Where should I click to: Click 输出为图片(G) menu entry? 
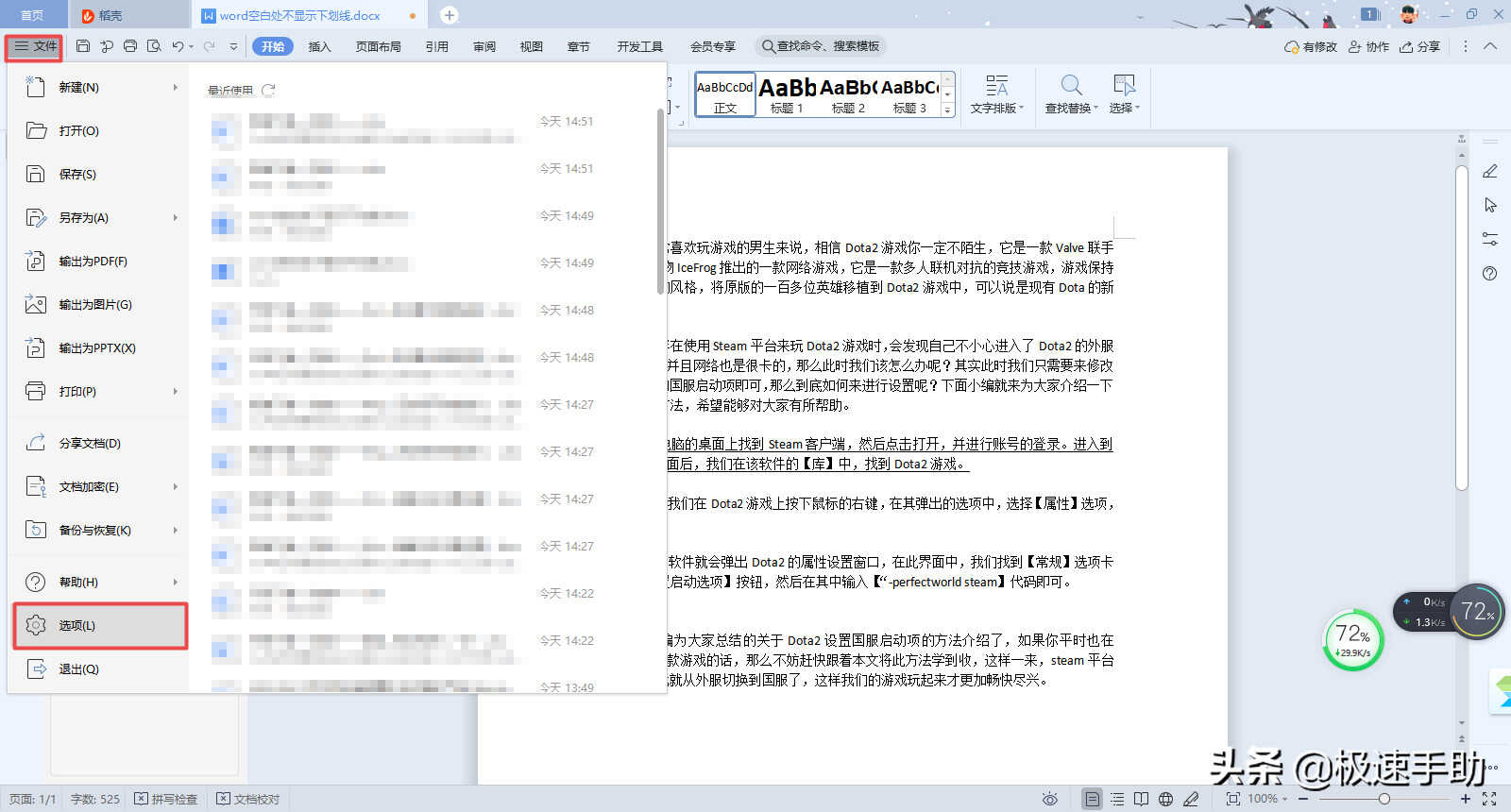click(x=100, y=304)
